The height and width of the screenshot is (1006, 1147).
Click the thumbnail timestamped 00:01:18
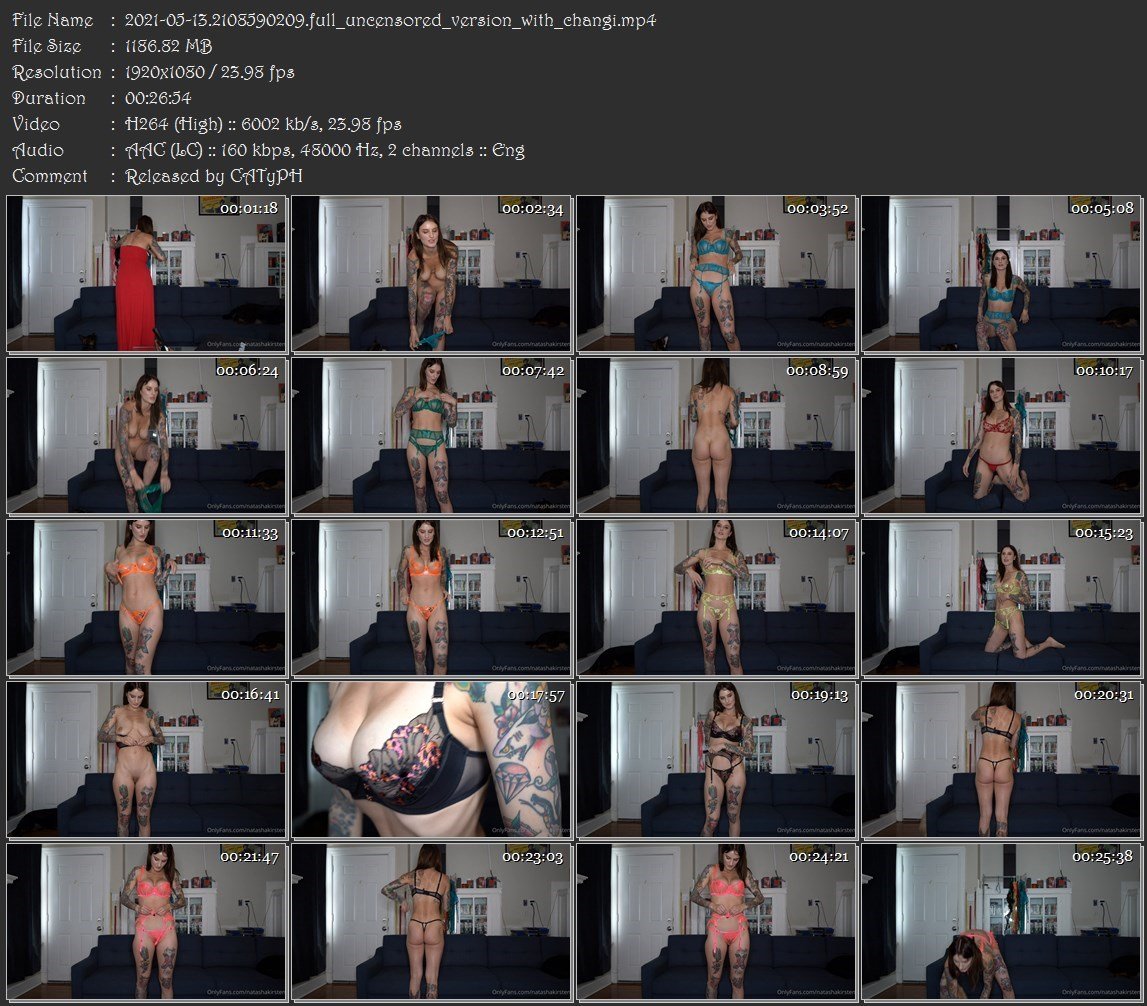click(x=147, y=273)
